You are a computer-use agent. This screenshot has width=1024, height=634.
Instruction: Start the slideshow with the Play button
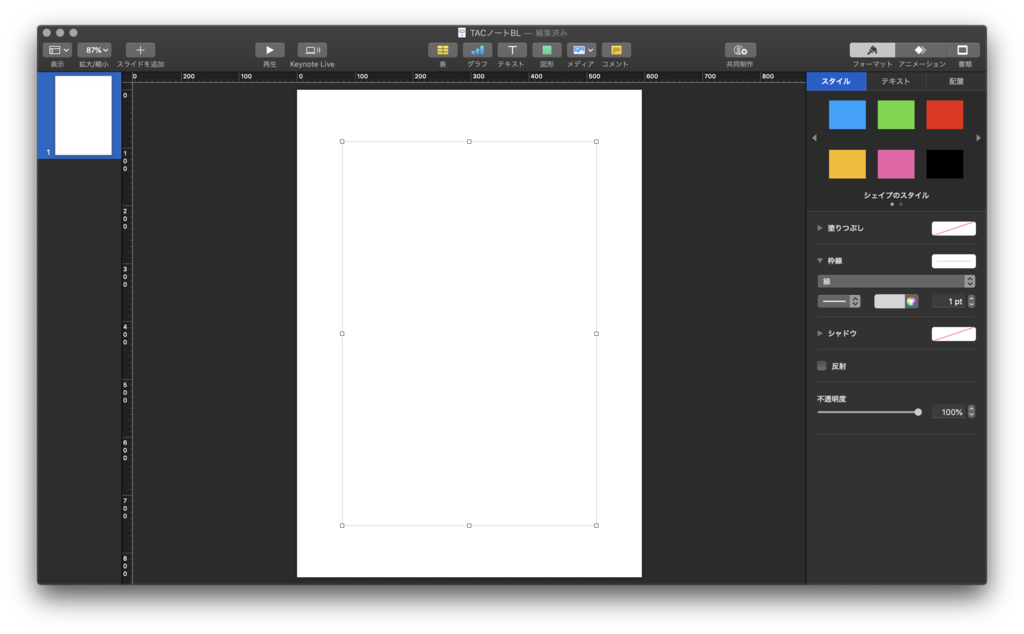pyautogui.click(x=269, y=50)
